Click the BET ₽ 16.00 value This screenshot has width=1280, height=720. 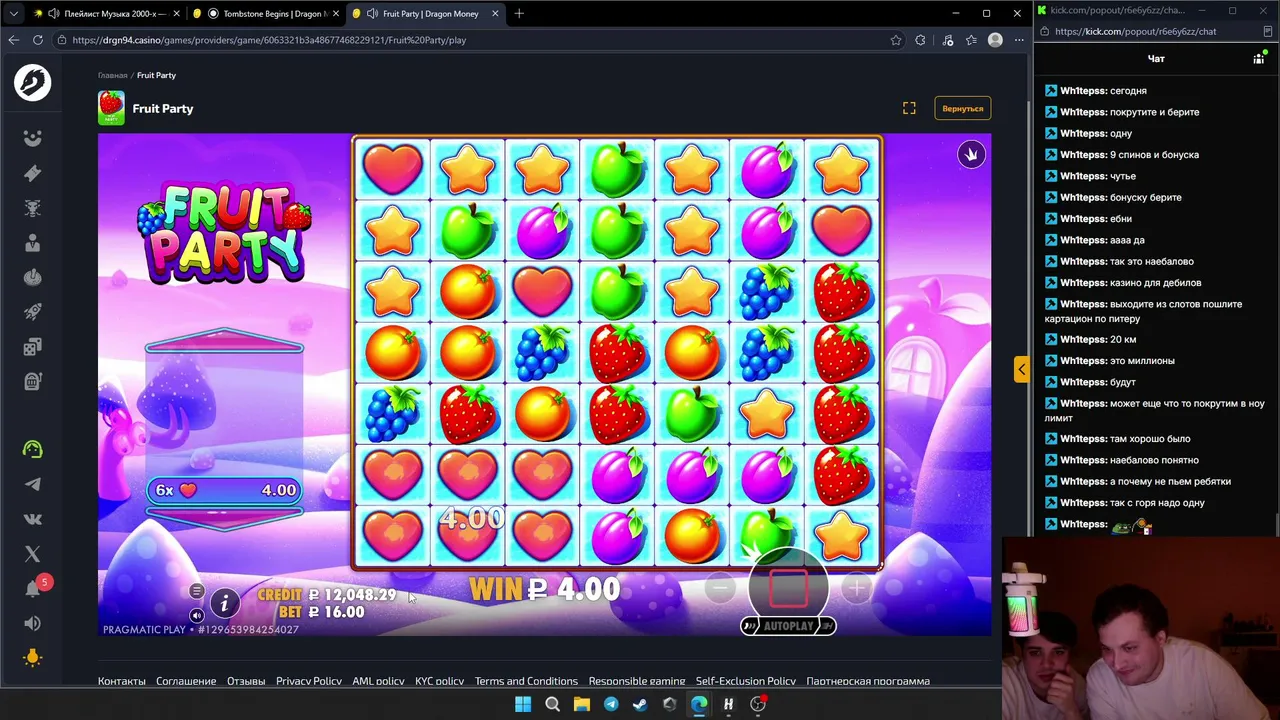(322, 612)
